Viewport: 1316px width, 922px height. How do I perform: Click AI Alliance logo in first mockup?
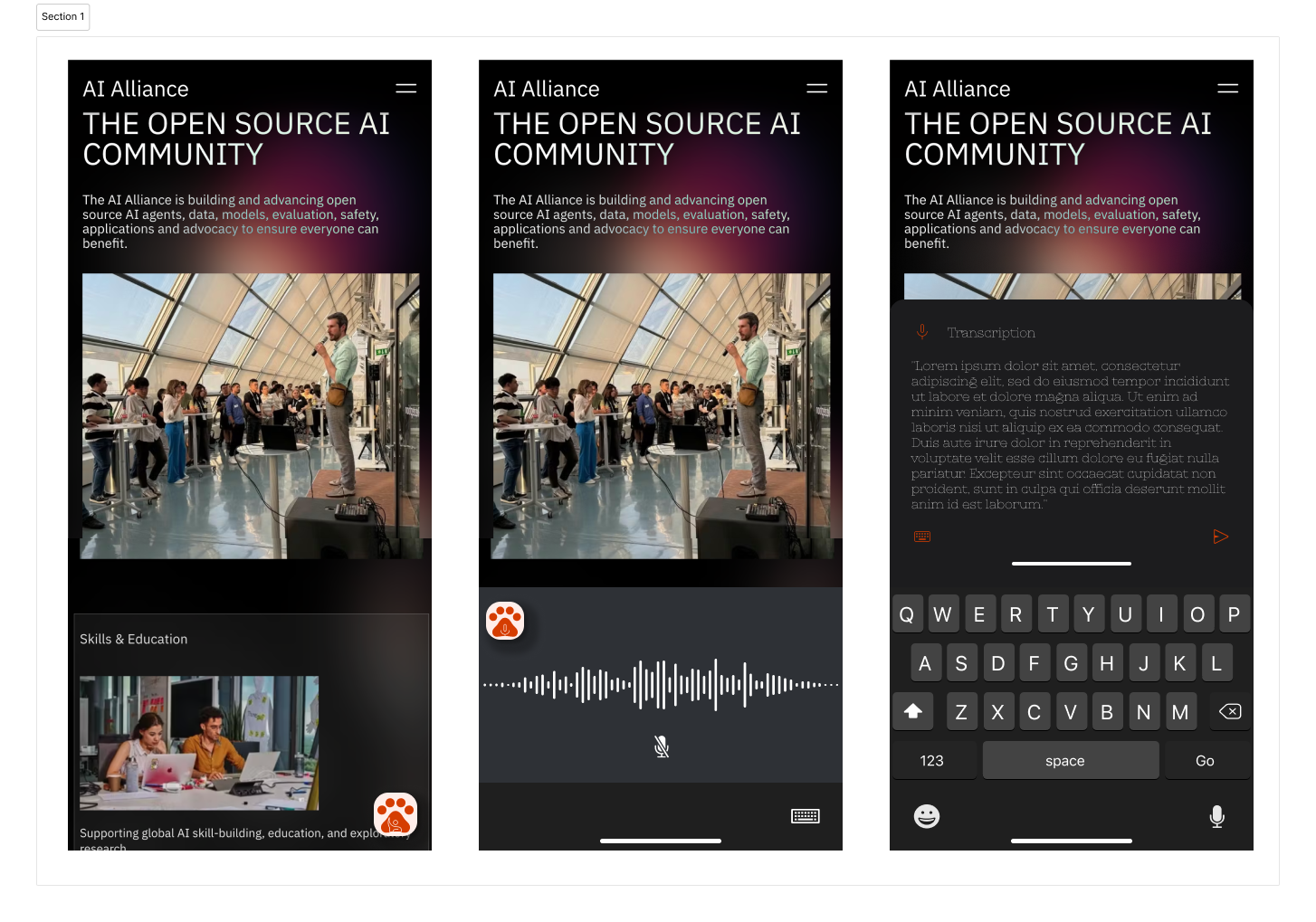click(x=136, y=89)
